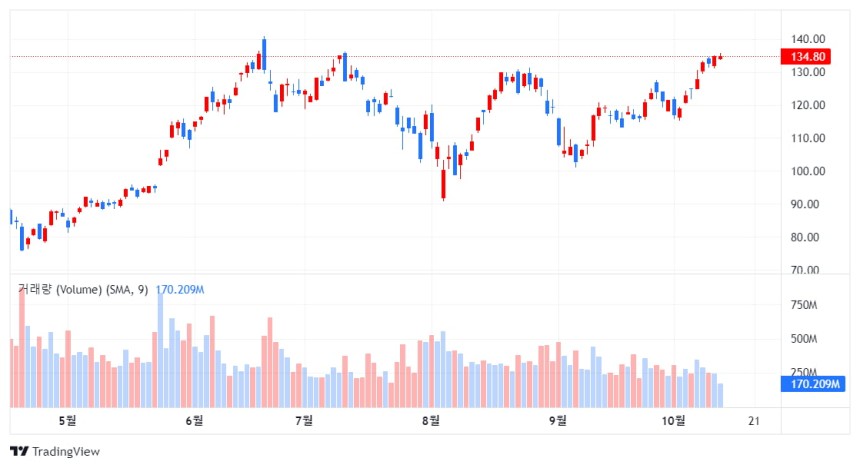Click the 5월 label on time axis
Screen dimensions: 860x468
[67, 421]
